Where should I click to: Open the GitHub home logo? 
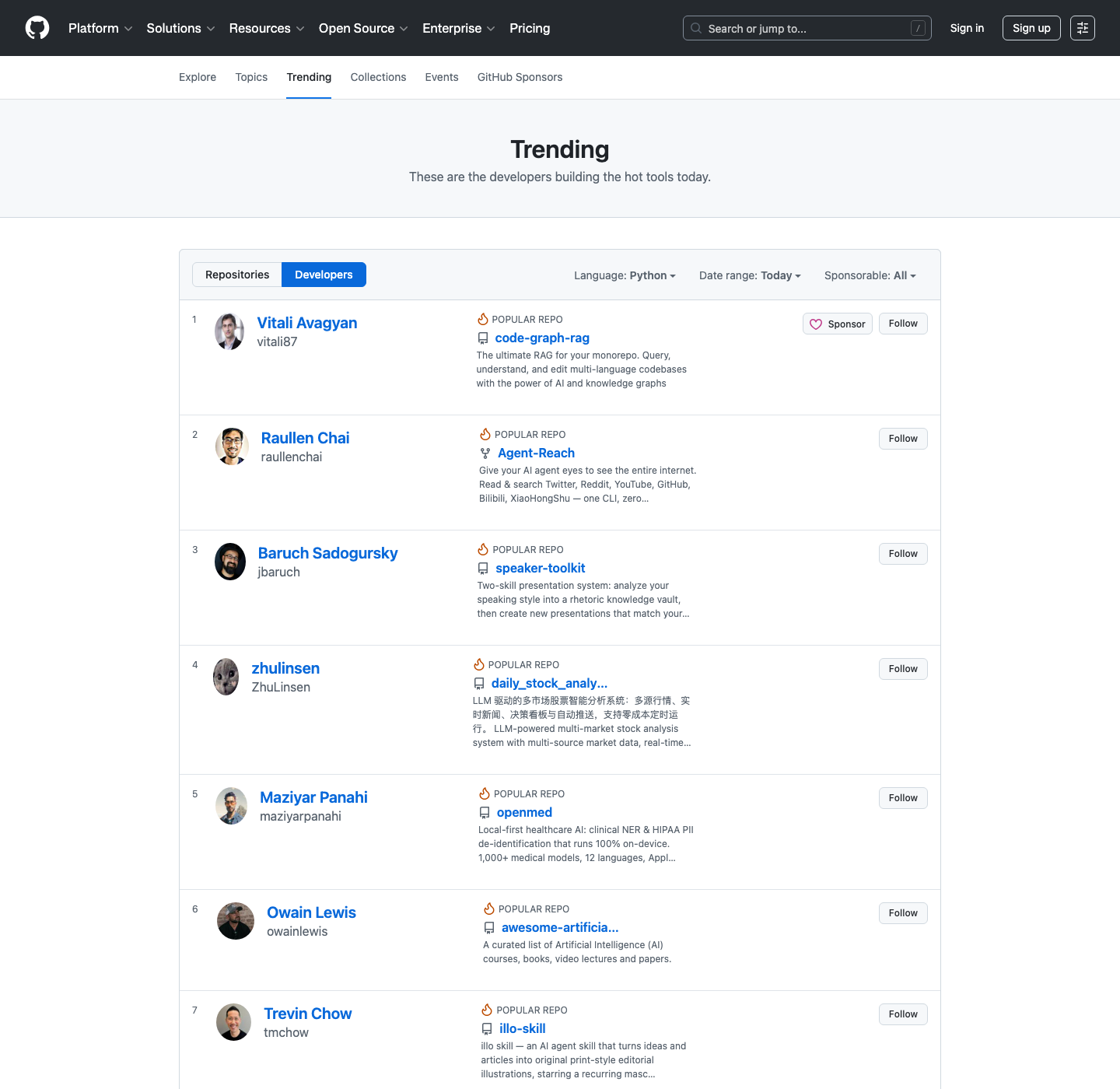pyautogui.click(x=37, y=28)
